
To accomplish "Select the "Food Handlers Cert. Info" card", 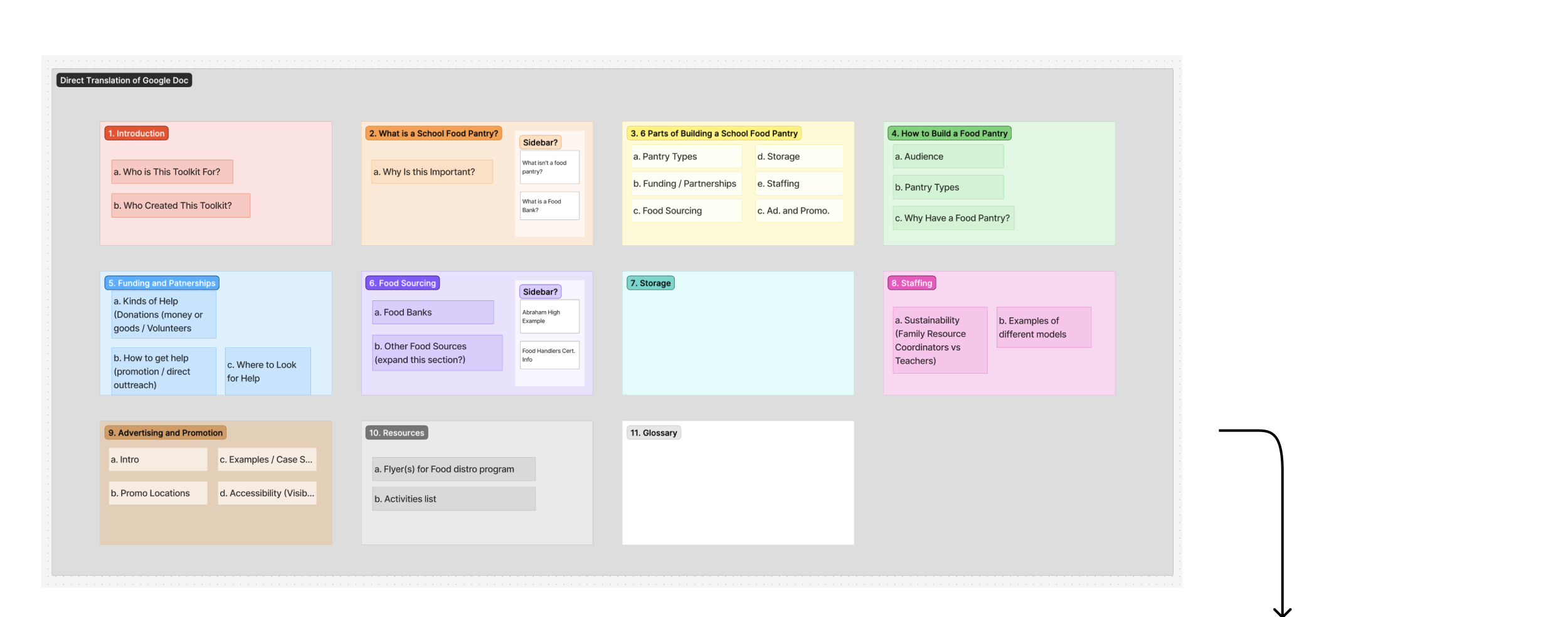I will coord(549,355).
